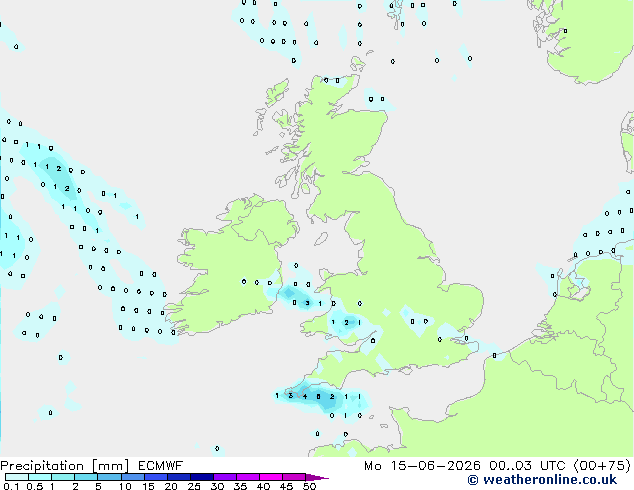
Task: Click the 10–15 mm legend swatch
Action: pyautogui.click(x=132, y=477)
